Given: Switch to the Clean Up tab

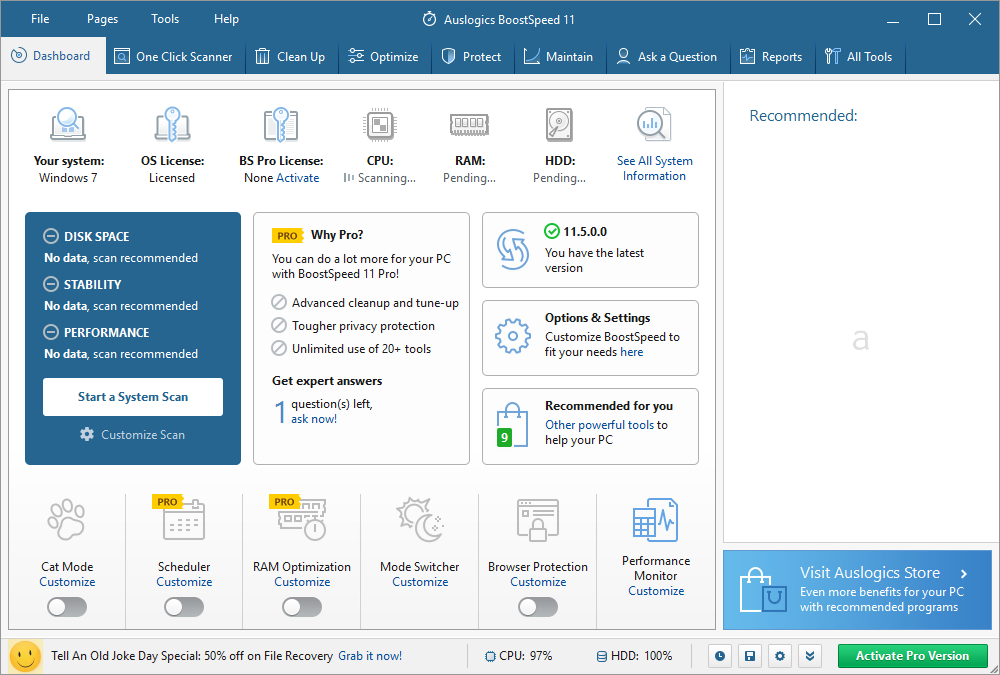Looking at the screenshot, I should click(291, 56).
